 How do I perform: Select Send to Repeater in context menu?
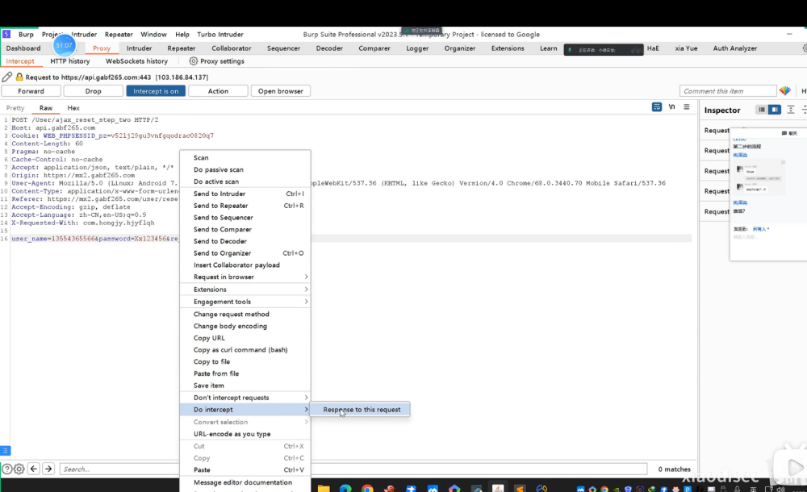tap(245, 205)
